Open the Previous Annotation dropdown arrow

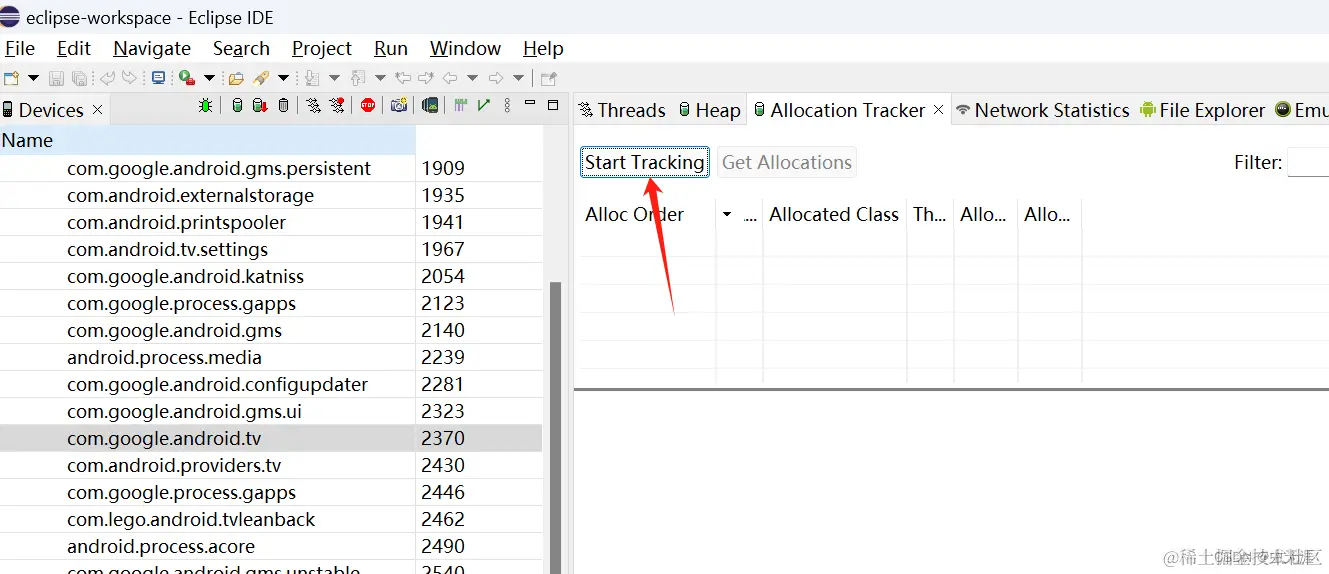pyautogui.click(x=380, y=78)
